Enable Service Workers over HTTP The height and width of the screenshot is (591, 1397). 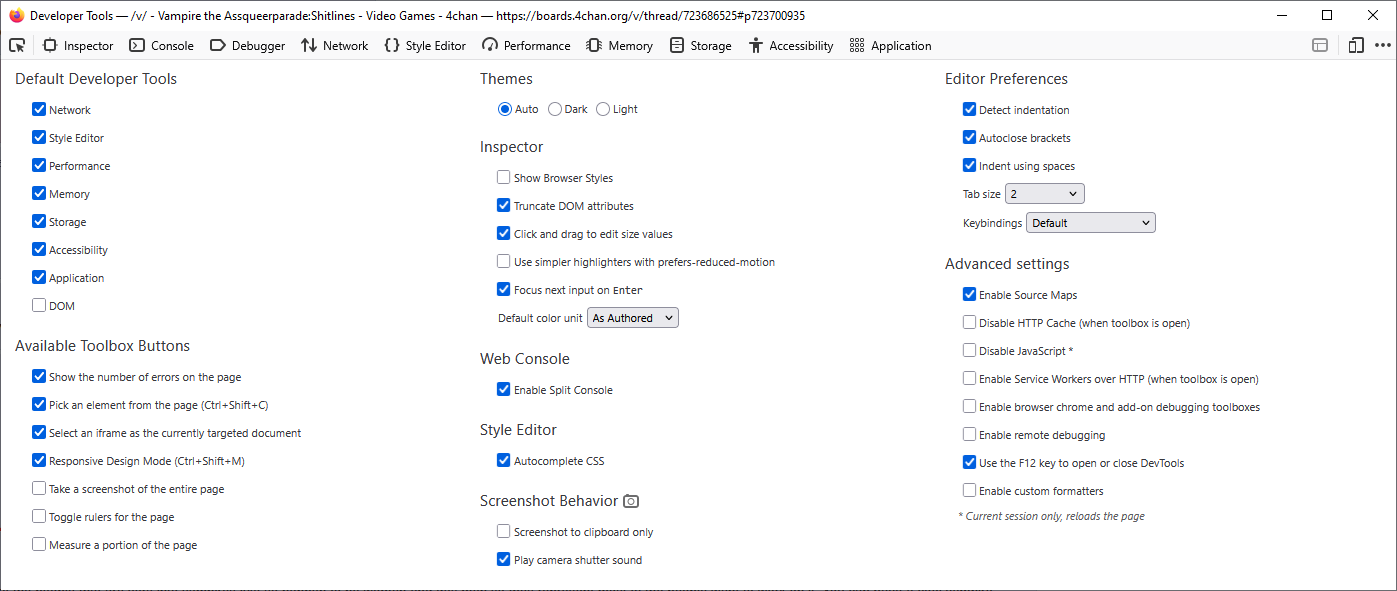click(969, 379)
